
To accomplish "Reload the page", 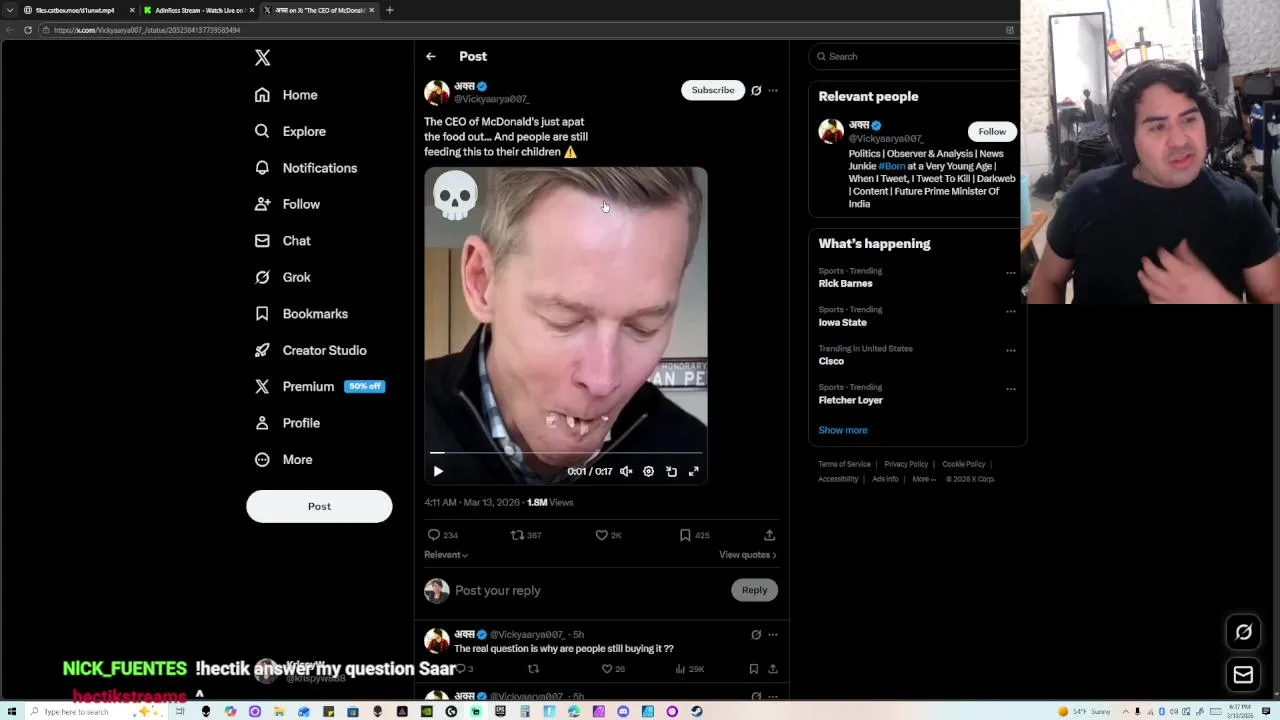I will point(28,30).
